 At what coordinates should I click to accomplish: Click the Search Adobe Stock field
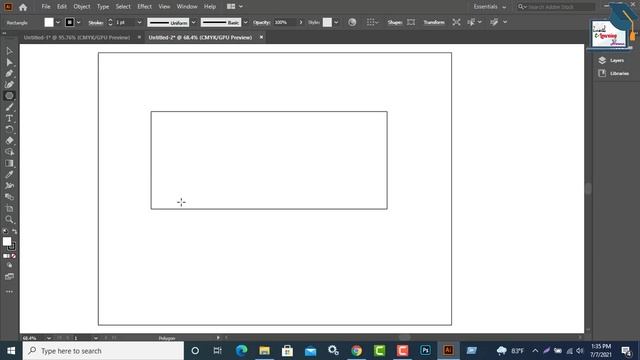(556, 7)
